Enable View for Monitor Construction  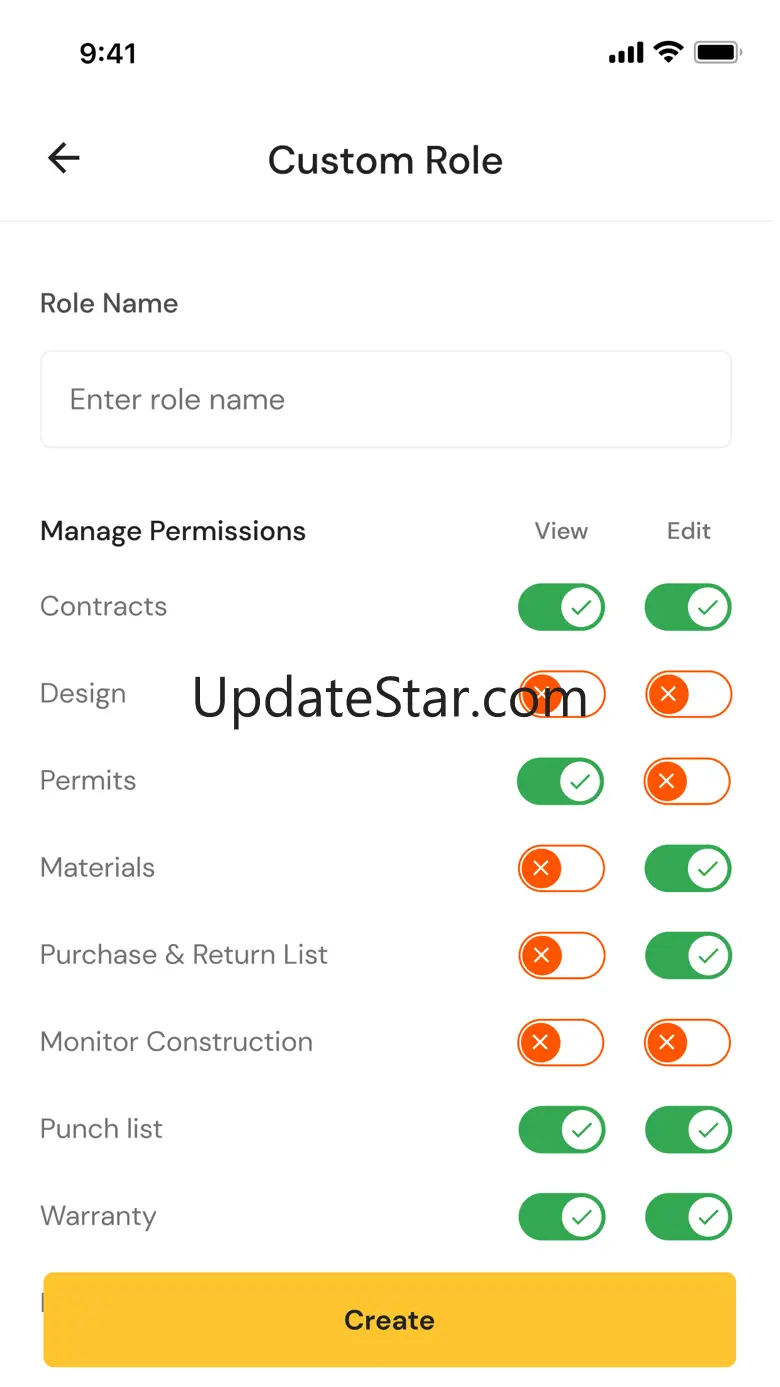point(561,1043)
